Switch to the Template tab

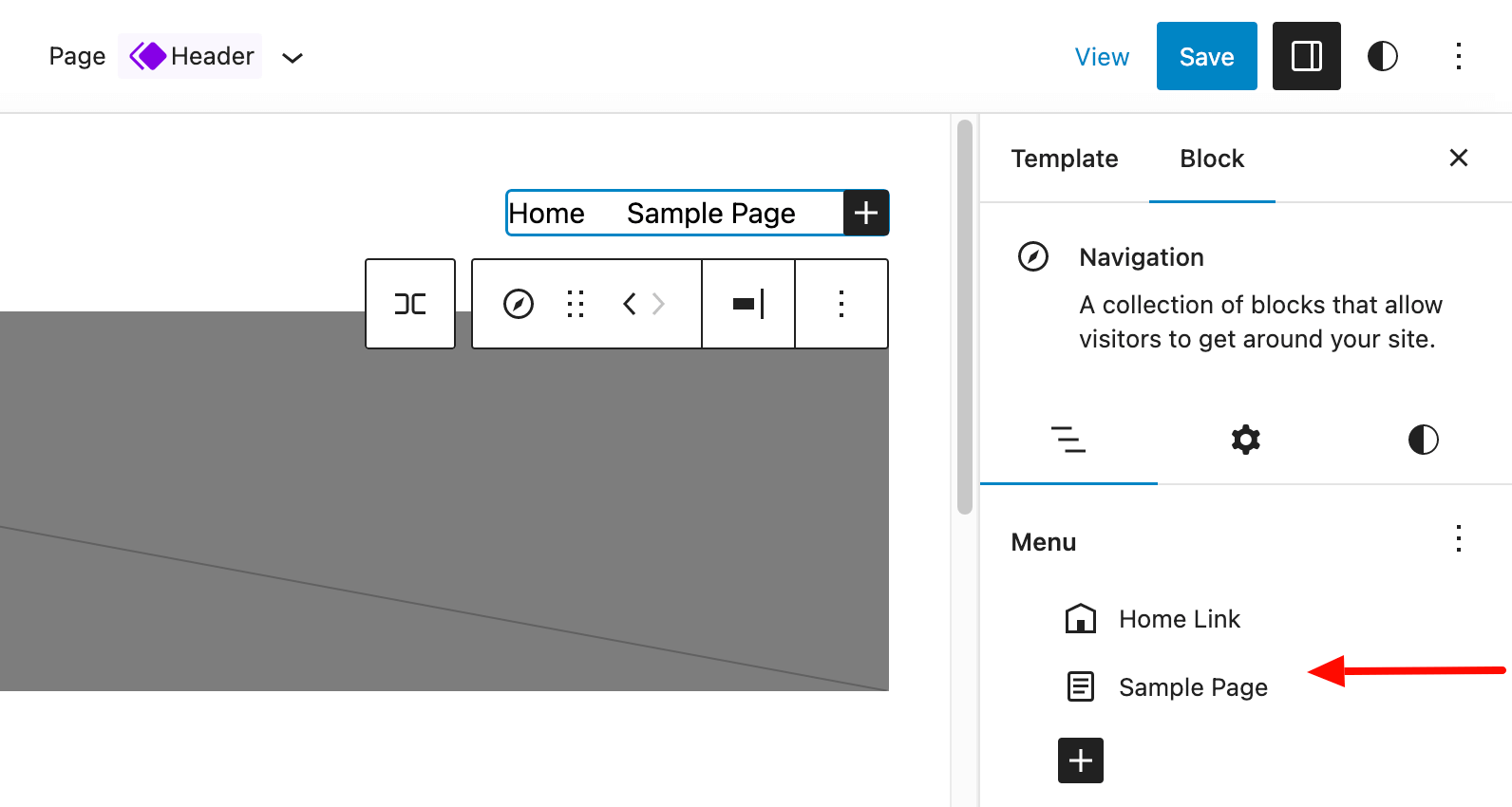(1064, 159)
